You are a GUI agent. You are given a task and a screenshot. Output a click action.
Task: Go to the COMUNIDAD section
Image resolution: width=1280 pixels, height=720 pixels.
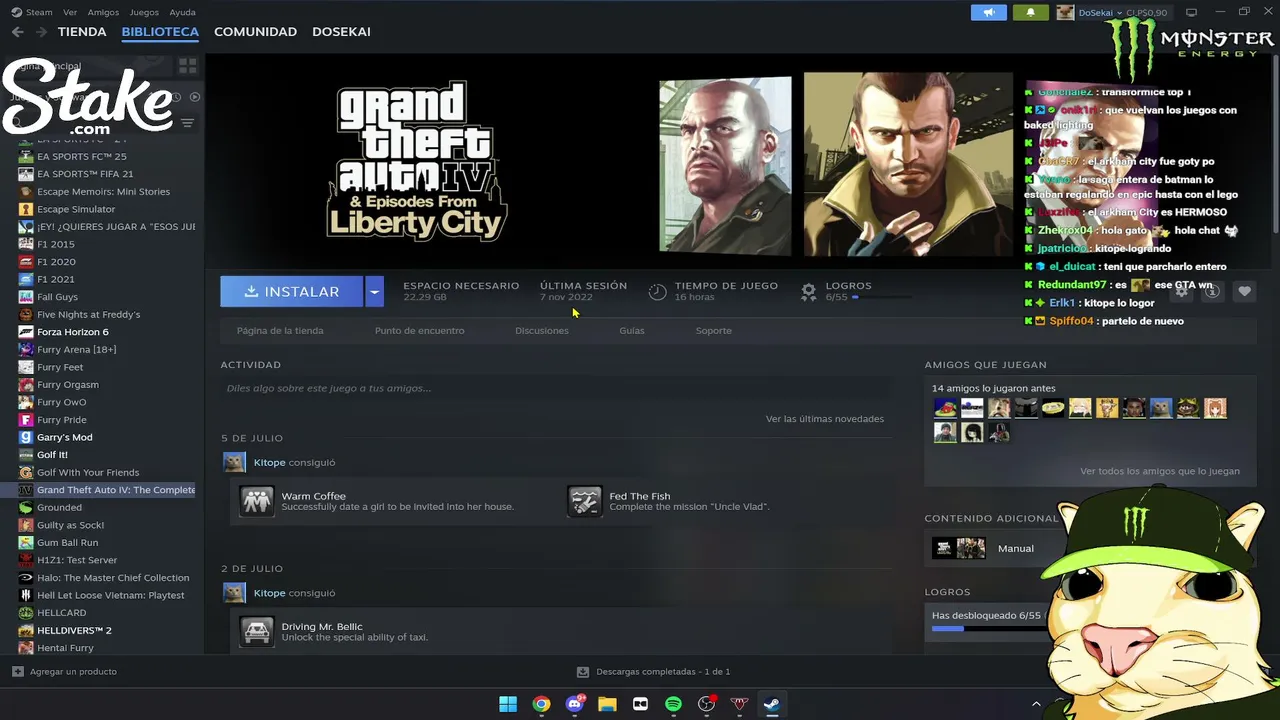[x=255, y=32]
